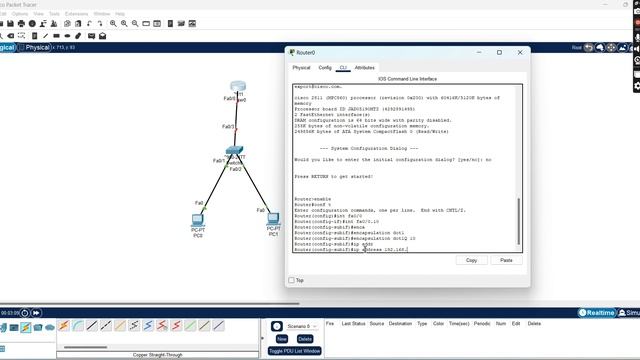Choose the automatic connection lightning cable
The height and width of the screenshot is (360, 640).
click(64, 325)
